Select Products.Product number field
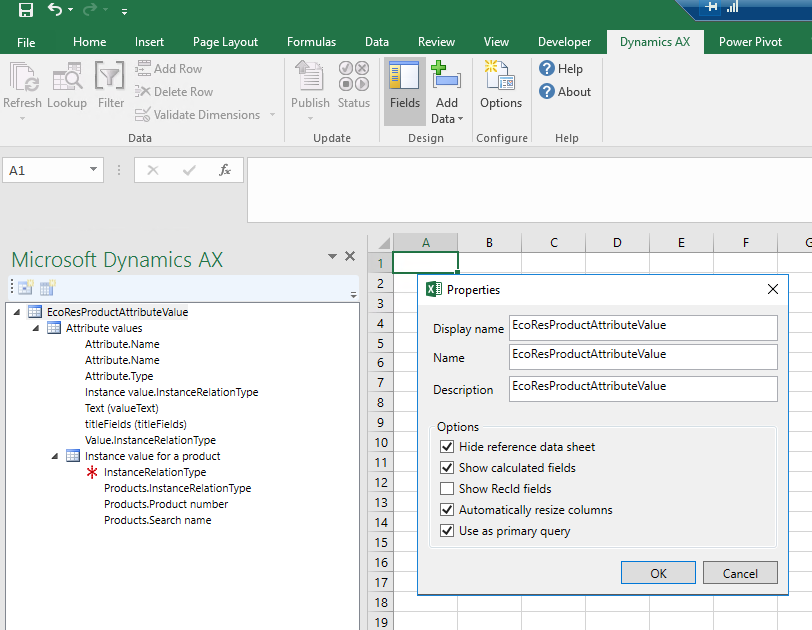Screen dimensions: 812x630 point(166,504)
